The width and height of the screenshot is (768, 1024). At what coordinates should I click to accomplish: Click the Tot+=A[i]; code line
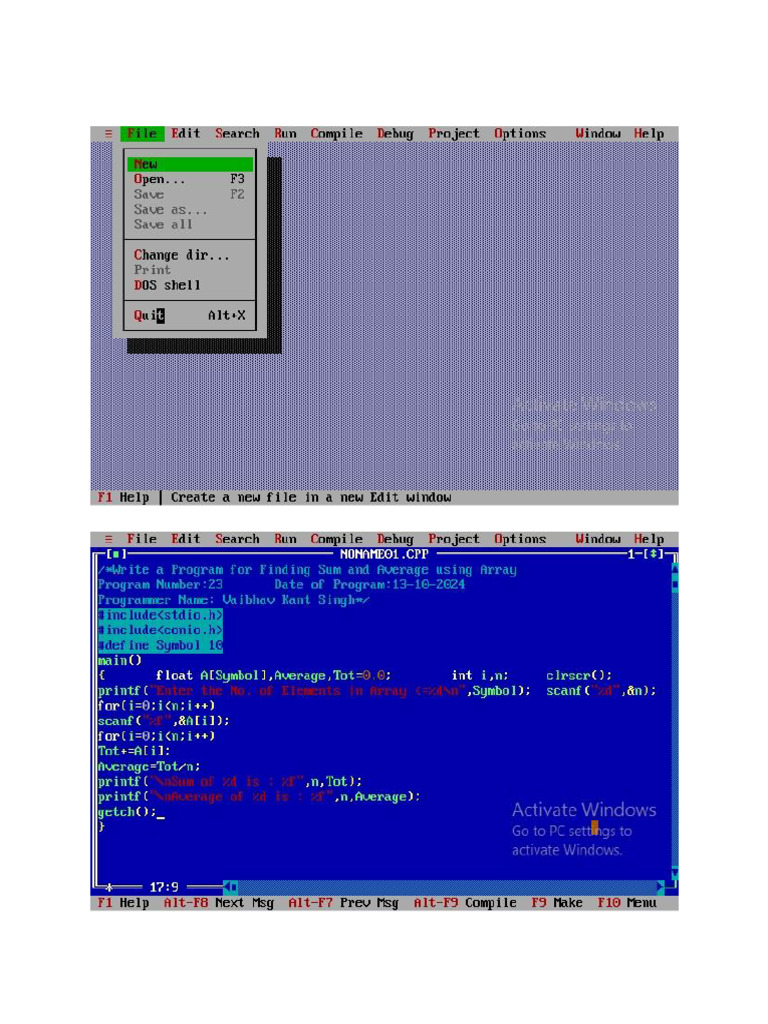(x=134, y=752)
